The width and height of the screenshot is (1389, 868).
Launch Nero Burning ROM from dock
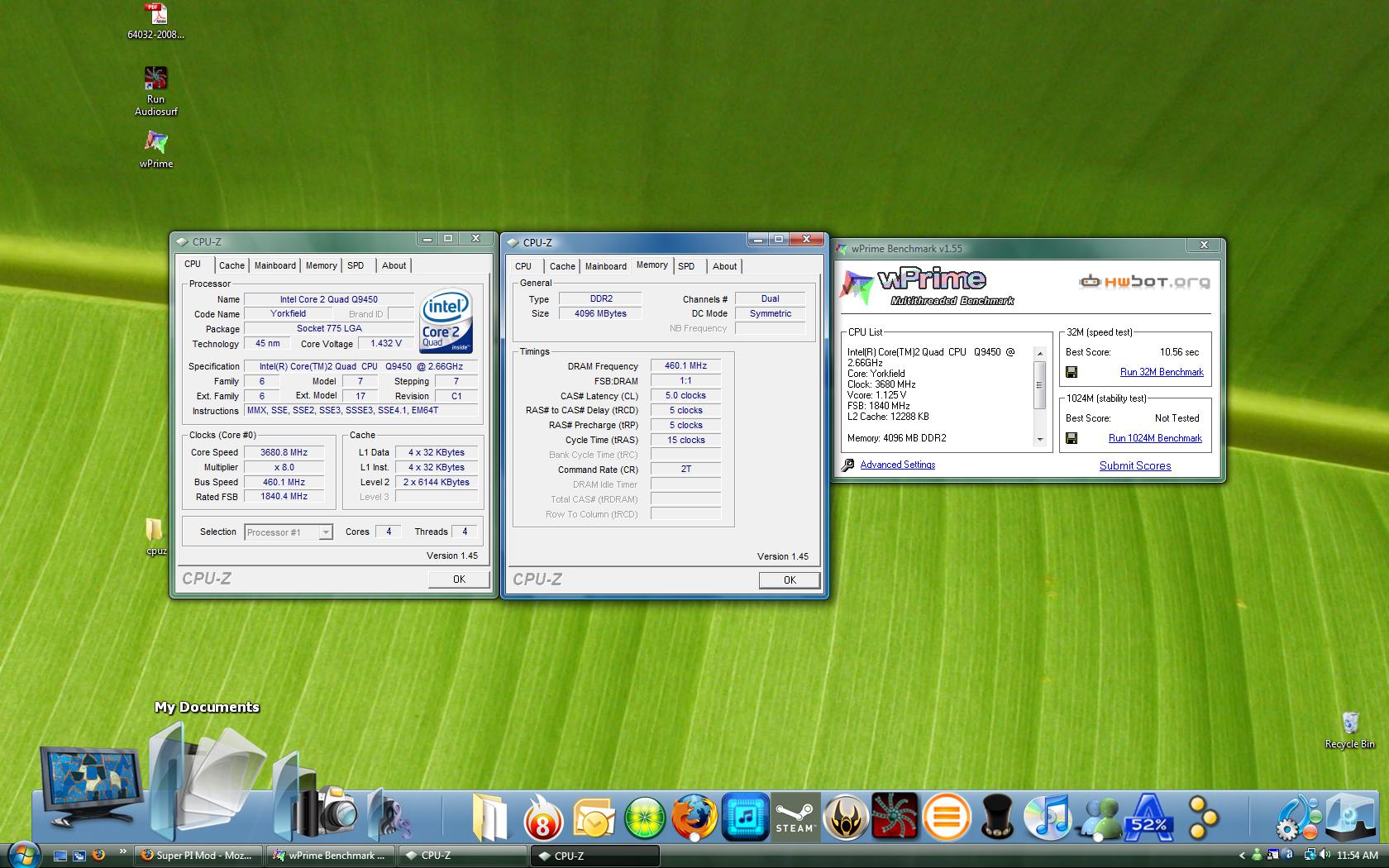pos(543,817)
